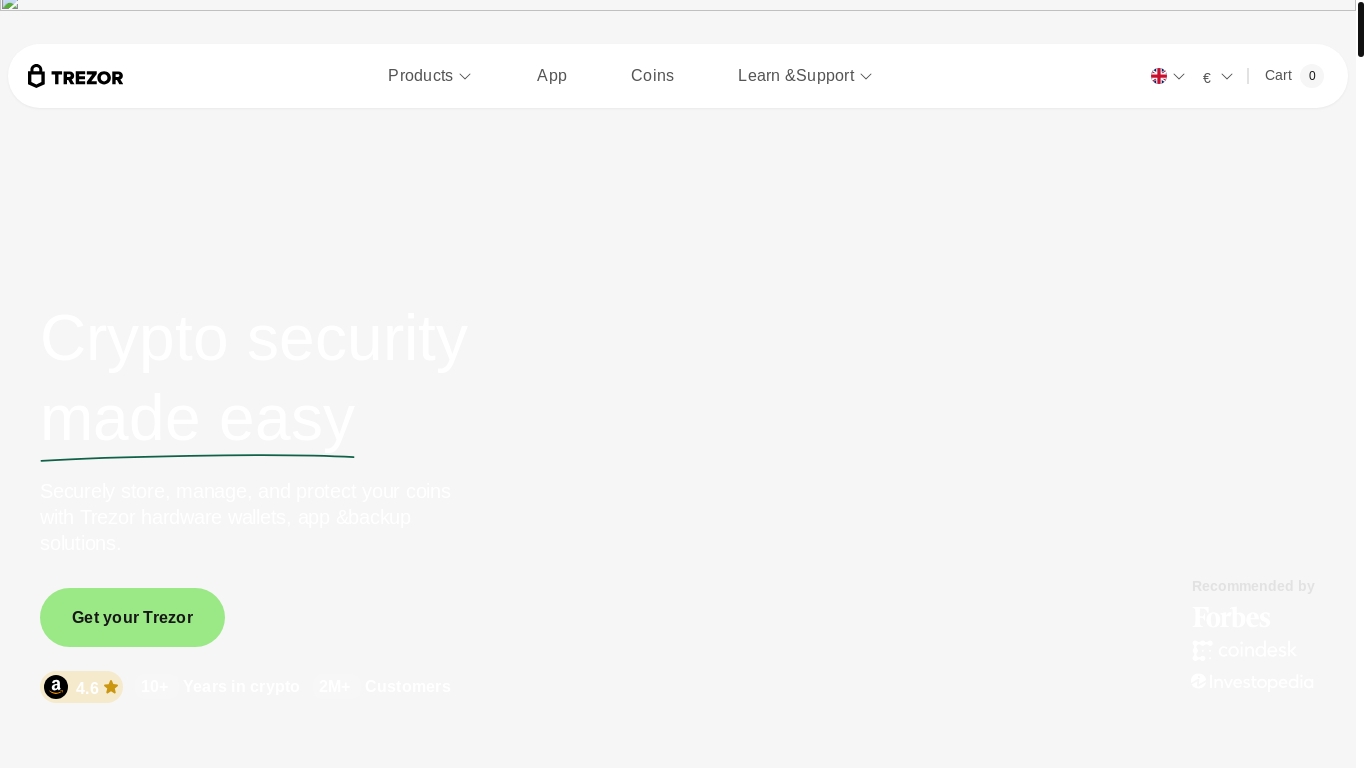Click the 'Recommended by' label
This screenshot has height=768, width=1366.
[1253, 586]
